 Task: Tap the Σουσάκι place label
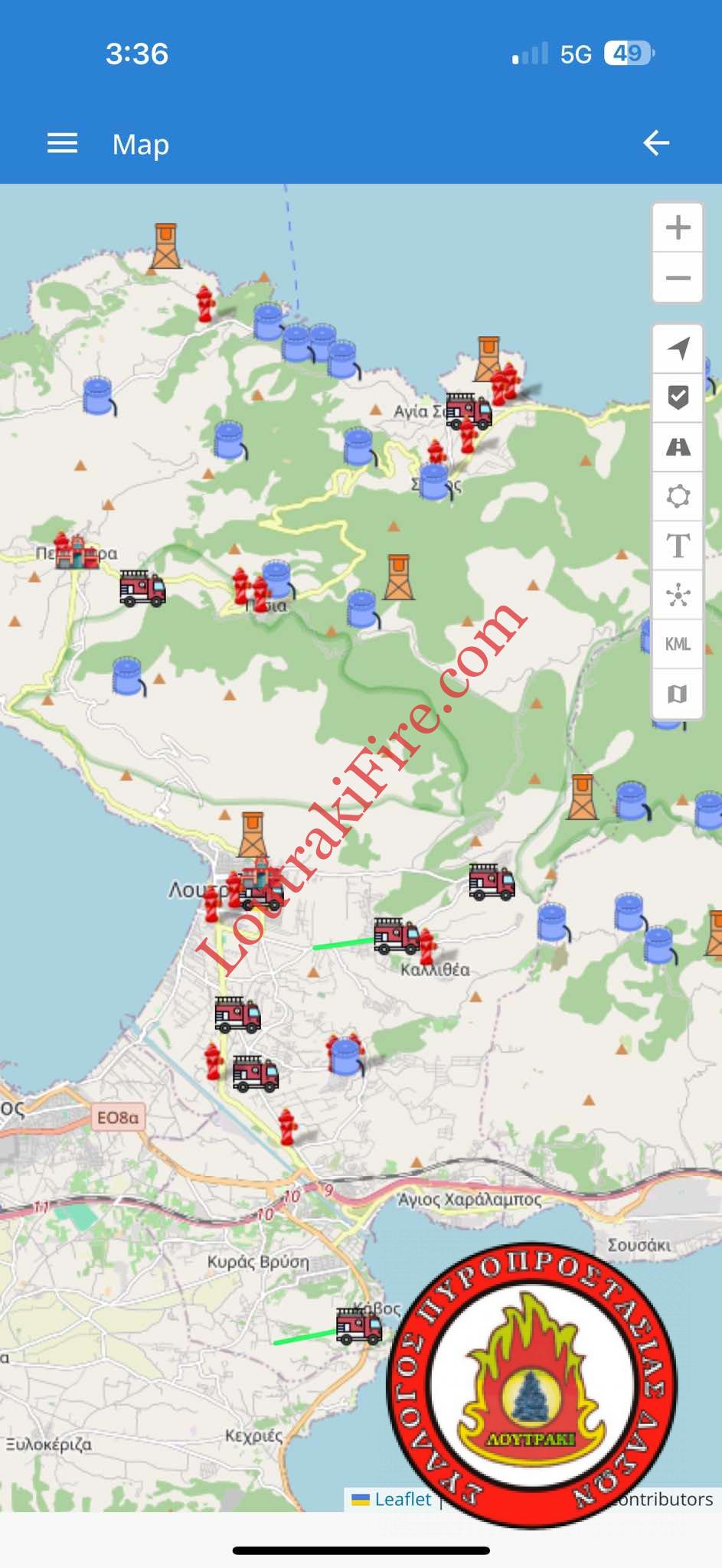(639, 1245)
